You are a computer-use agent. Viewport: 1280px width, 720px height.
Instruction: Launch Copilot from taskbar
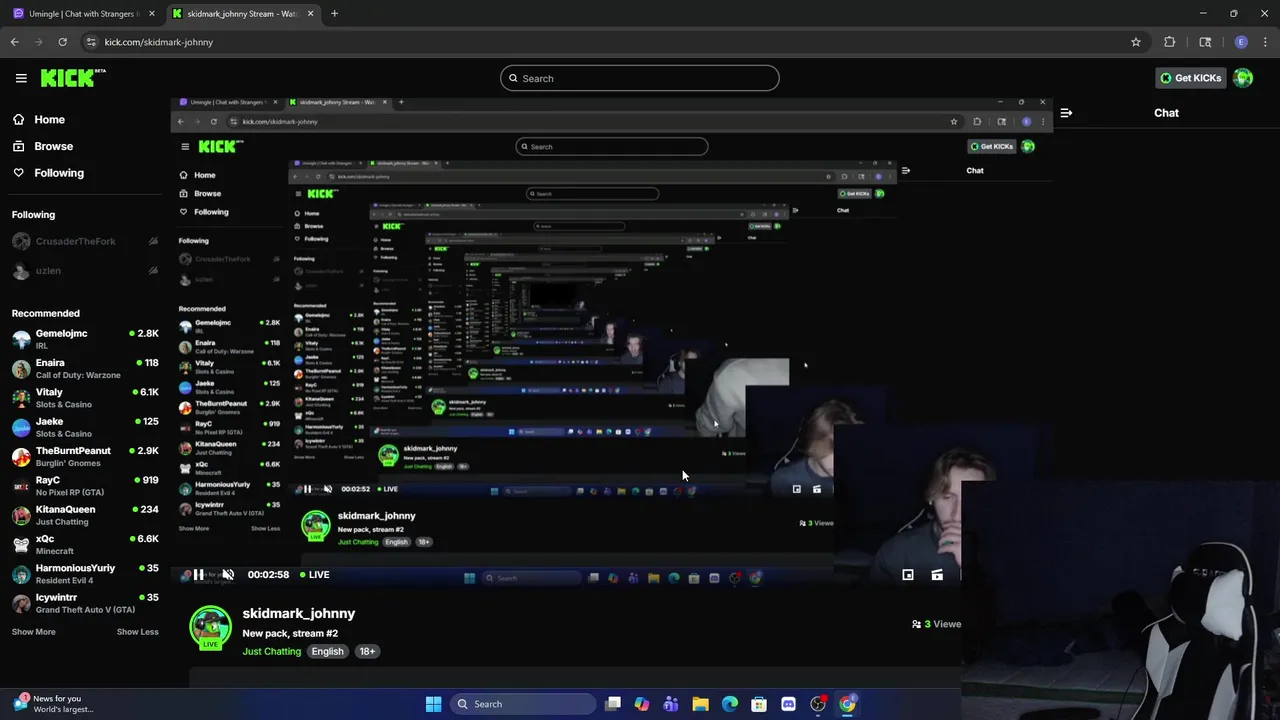pyautogui.click(x=642, y=704)
